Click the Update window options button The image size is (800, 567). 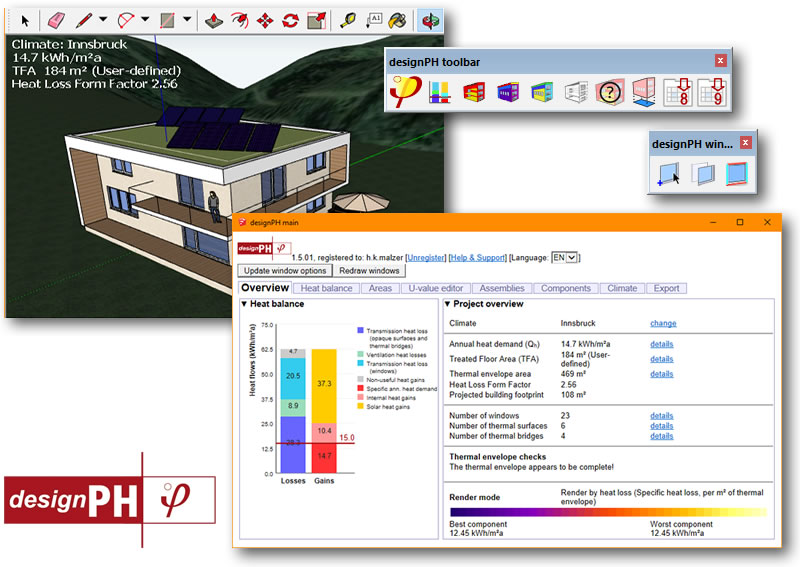pos(285,270)
